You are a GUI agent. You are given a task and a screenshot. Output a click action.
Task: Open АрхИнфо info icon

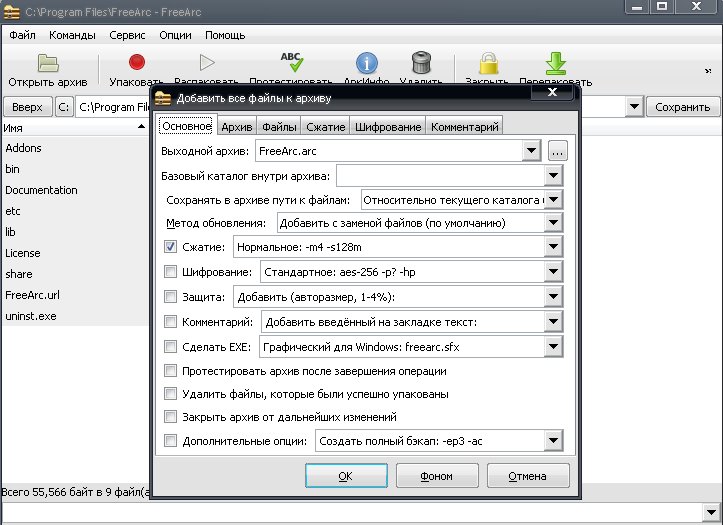pos(367,64)
